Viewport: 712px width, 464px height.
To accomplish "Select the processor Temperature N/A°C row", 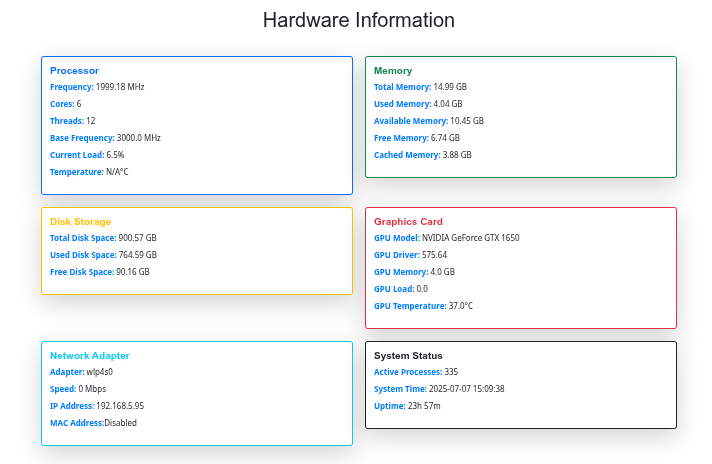I will [x=89, y=172].
